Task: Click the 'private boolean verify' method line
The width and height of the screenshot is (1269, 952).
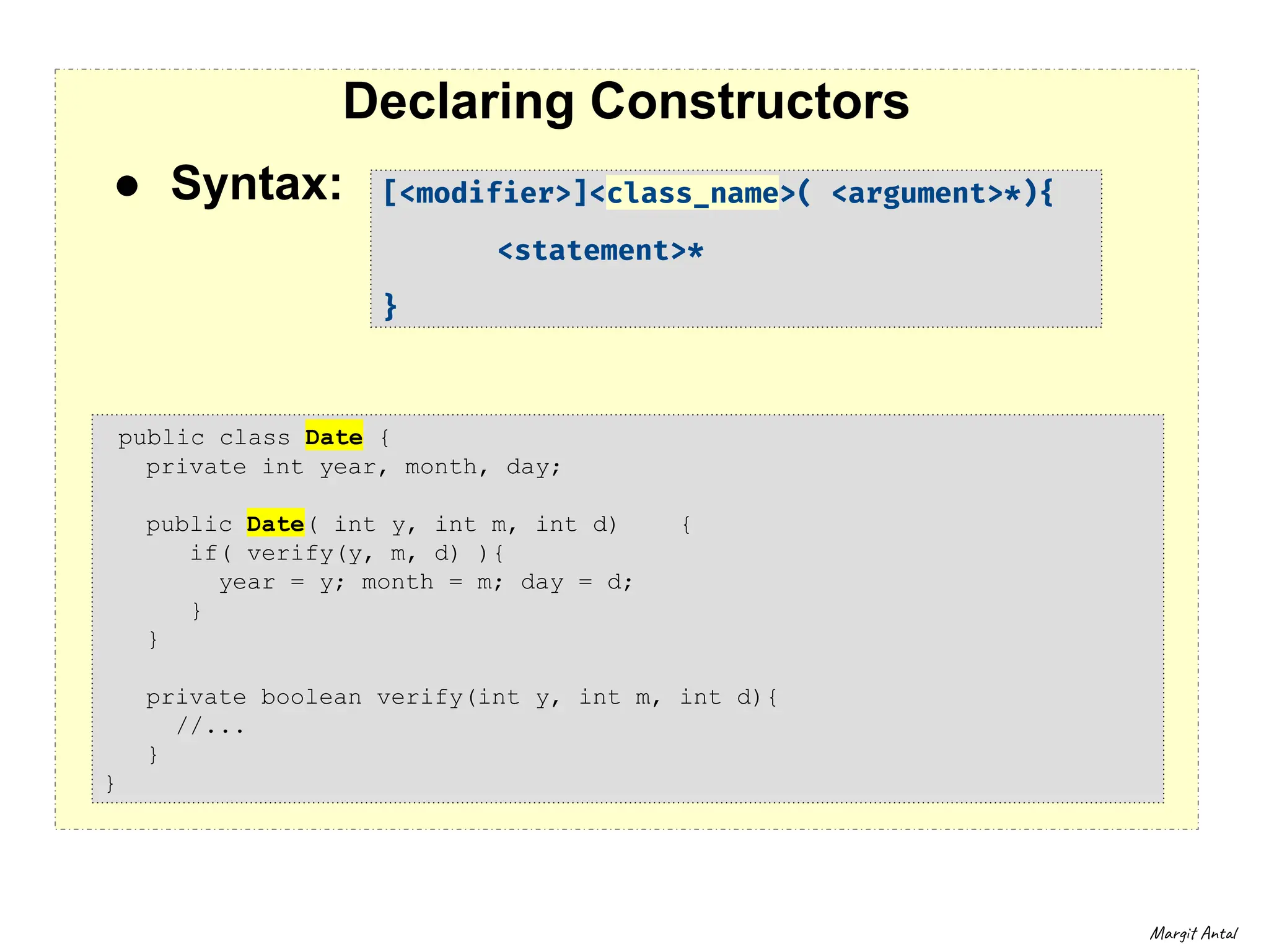Action: (462, 697)
